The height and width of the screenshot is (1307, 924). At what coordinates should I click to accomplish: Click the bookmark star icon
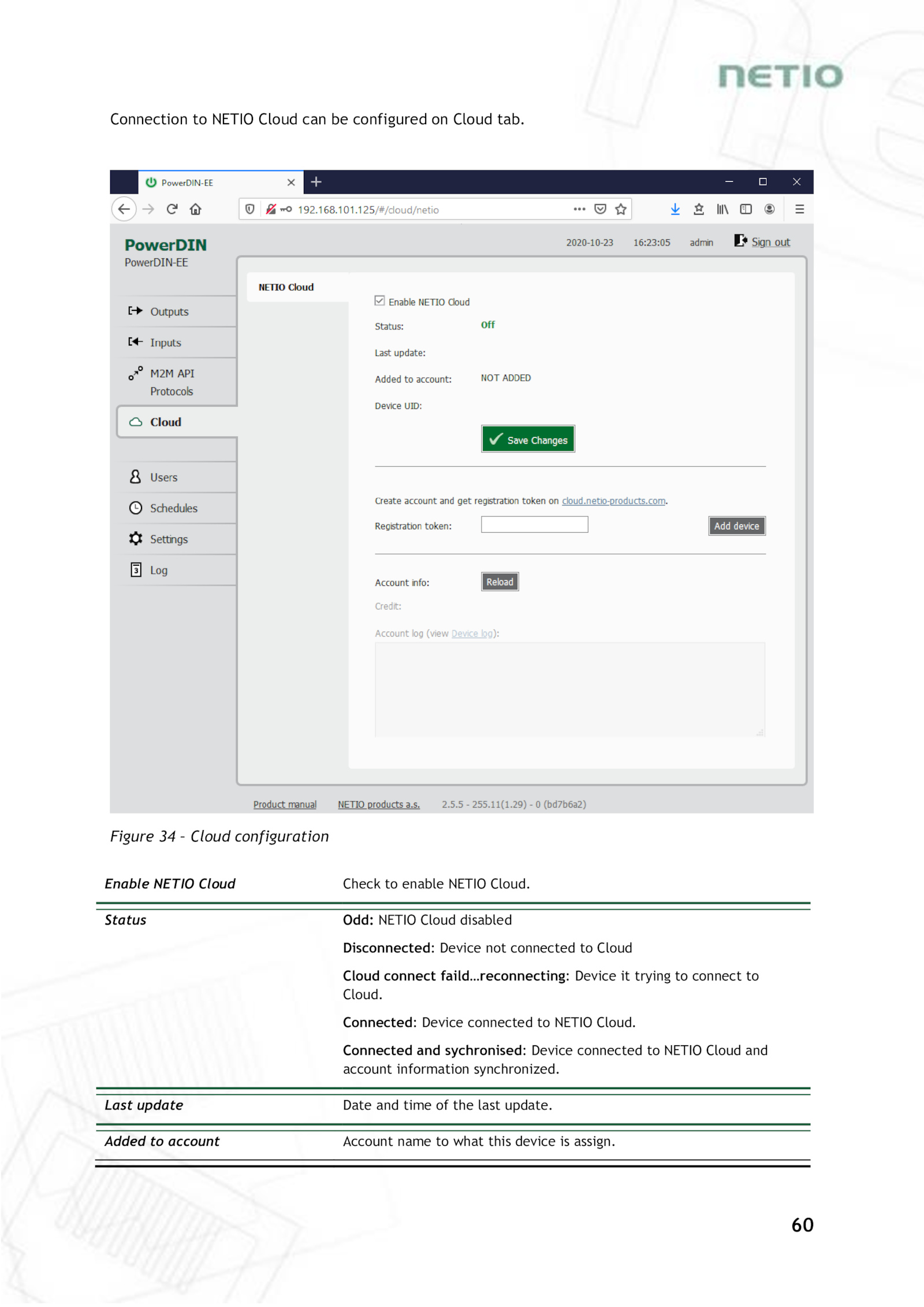tap(621, 209)
